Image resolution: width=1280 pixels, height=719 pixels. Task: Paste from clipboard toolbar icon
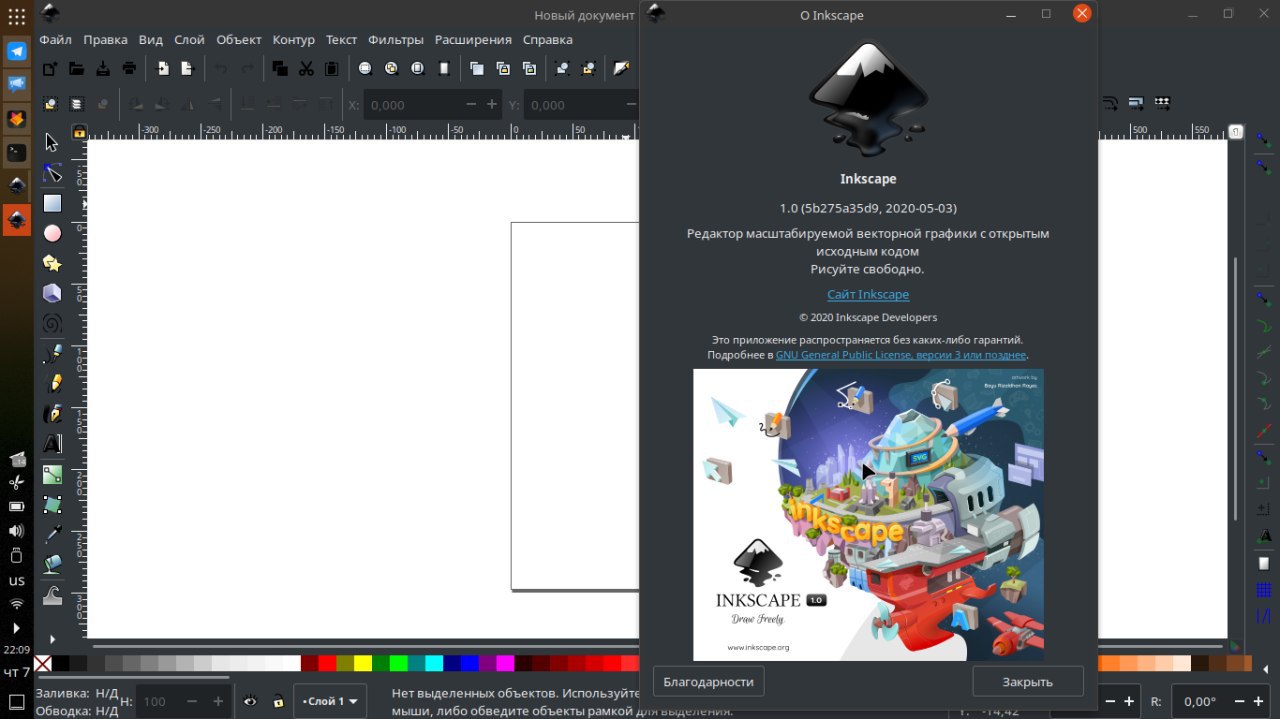[332, 69]
